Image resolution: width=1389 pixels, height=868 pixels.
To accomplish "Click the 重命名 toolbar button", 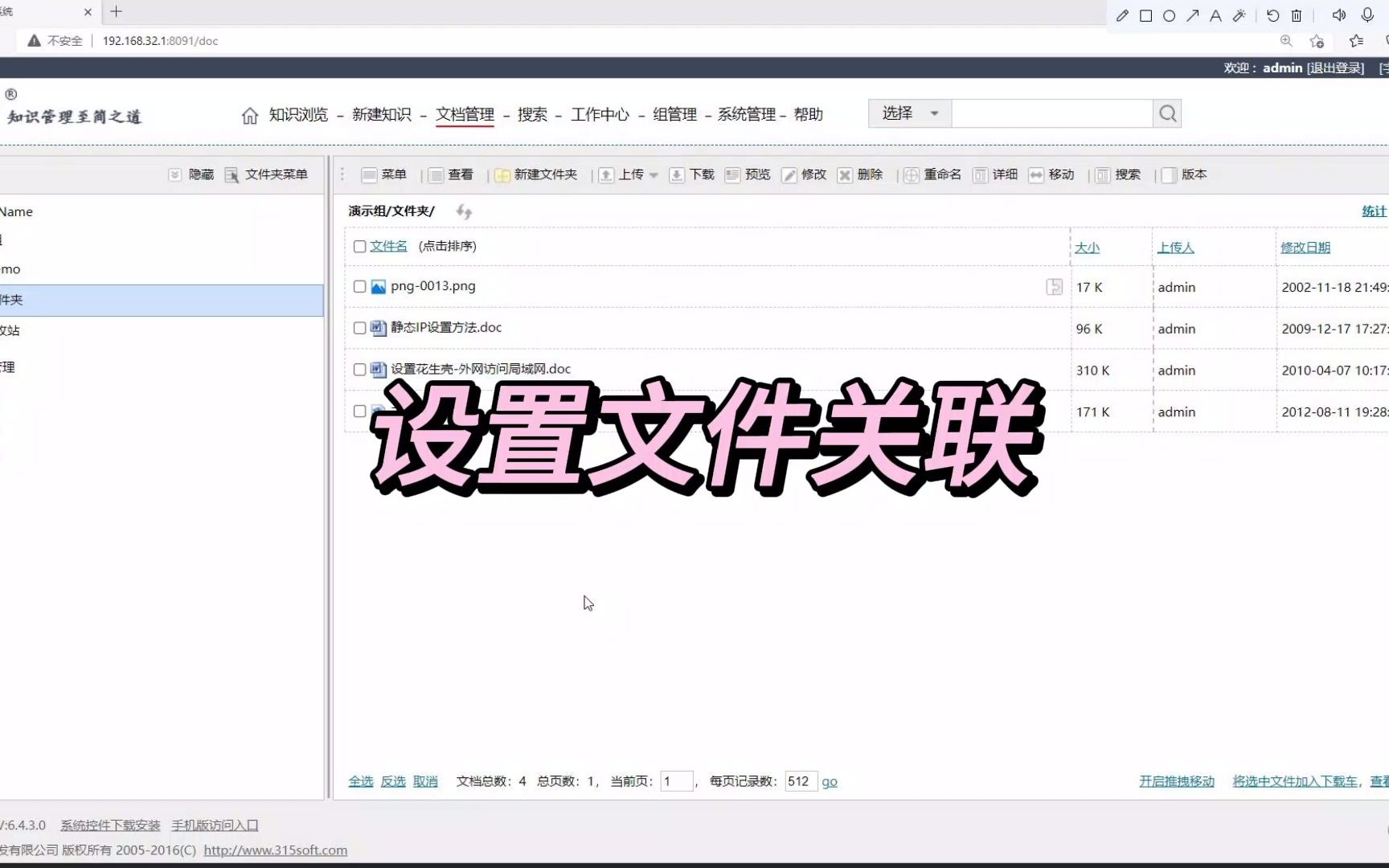I will (x=932, y=174).
